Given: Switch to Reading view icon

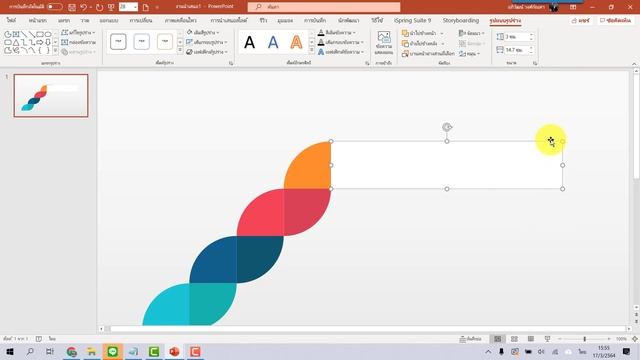Looking at the screenshot, I should point(531,339).
